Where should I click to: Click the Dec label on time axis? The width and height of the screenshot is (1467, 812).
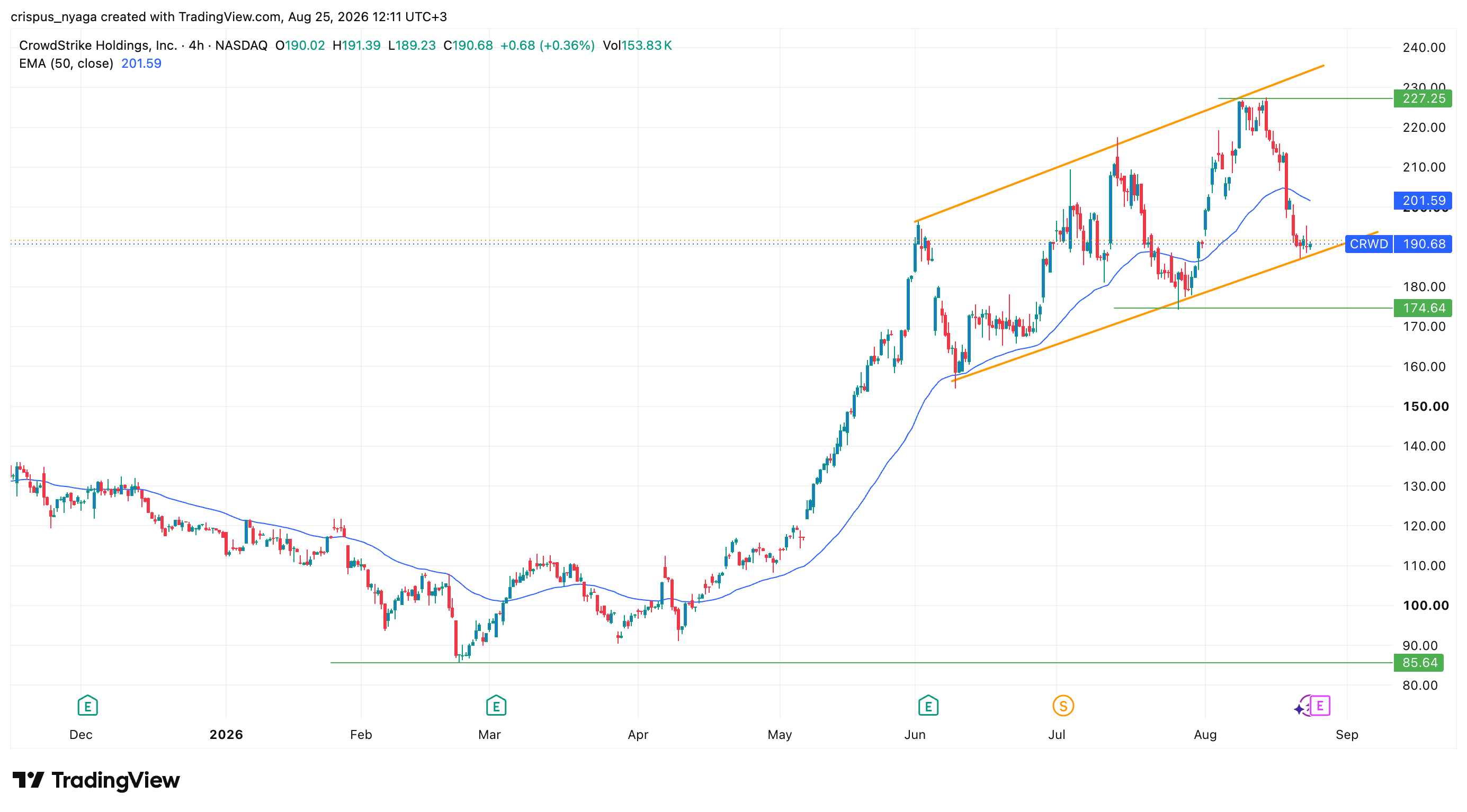(81, 735)
